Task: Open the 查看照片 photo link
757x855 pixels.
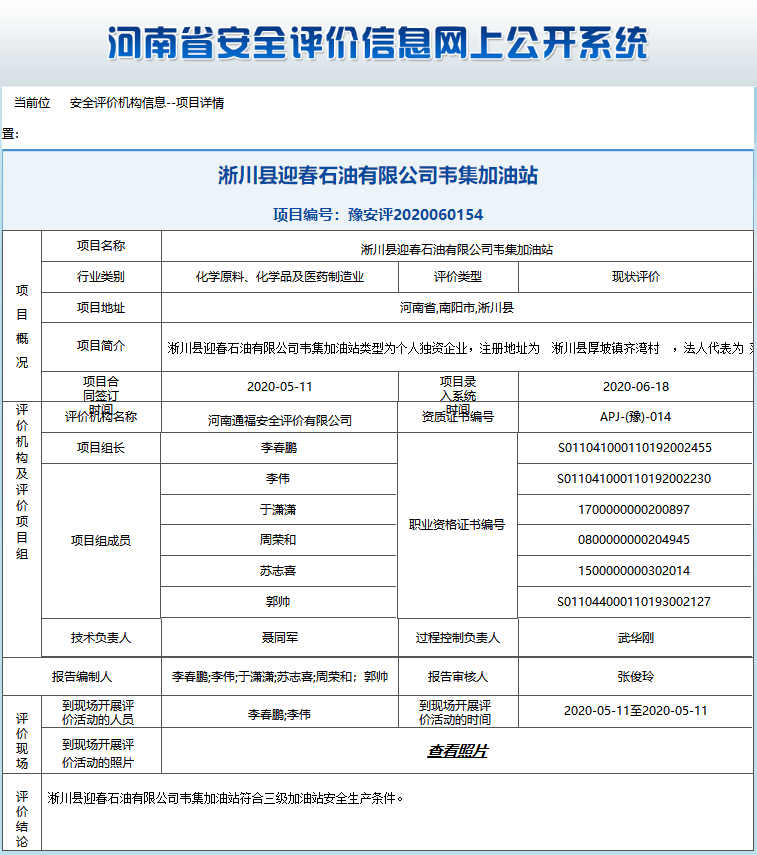Action: [457, 751]
